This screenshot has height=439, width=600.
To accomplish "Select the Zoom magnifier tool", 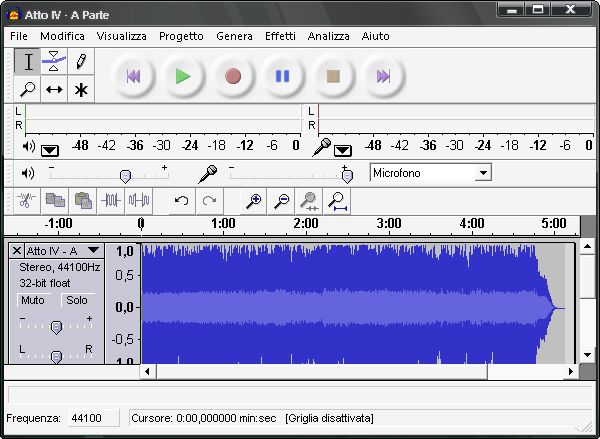I will click(x=28, y=89).
